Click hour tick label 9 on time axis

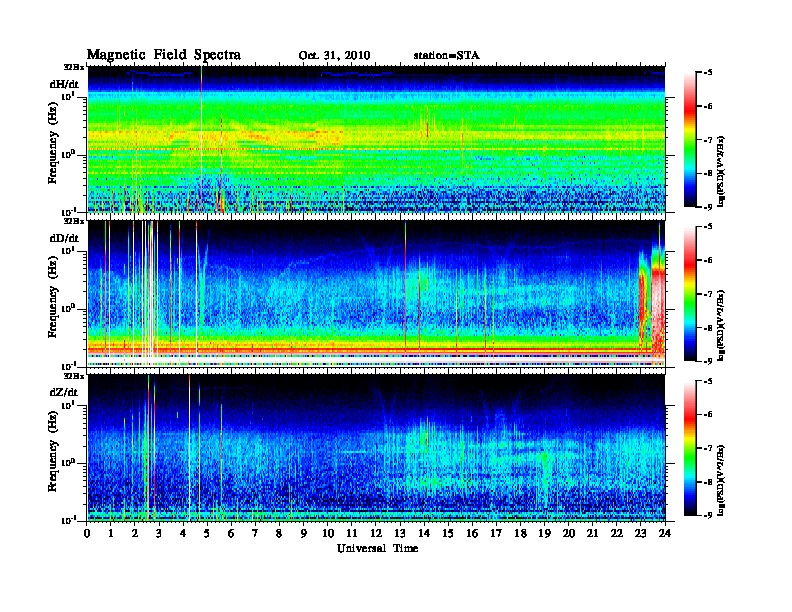click(x=304, y=533)
